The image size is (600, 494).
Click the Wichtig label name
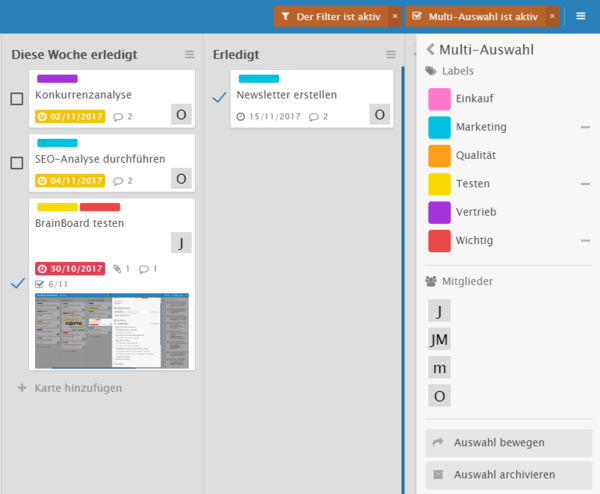(474, 240)
